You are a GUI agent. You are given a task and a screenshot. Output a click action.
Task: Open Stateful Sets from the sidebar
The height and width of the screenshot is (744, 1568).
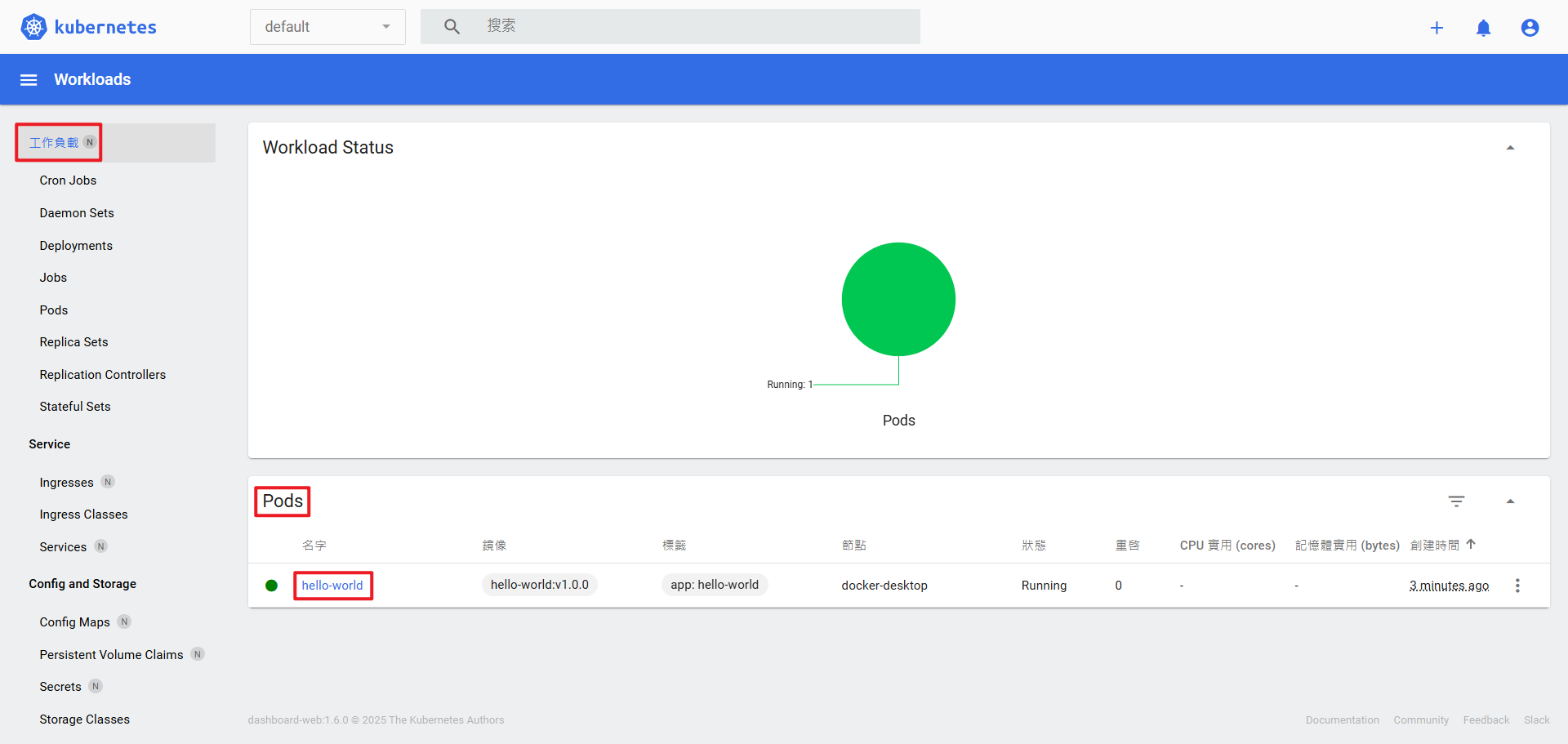[75, 406]
